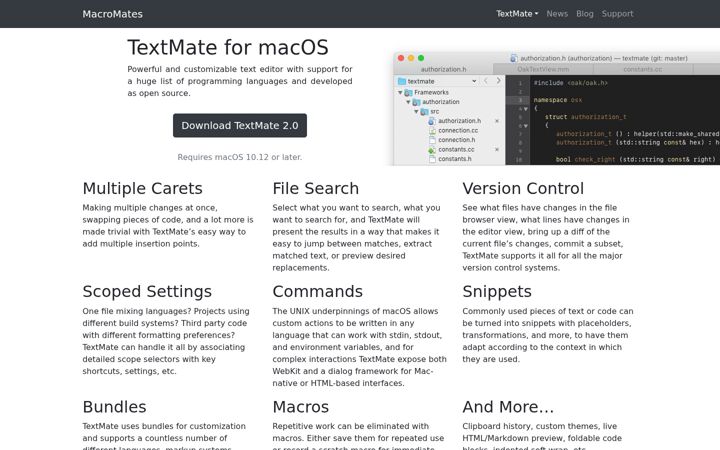Viewport: 720px width, 450px height.
Task: Click constants.cc file icon in tree
Action: coord(432,150)
